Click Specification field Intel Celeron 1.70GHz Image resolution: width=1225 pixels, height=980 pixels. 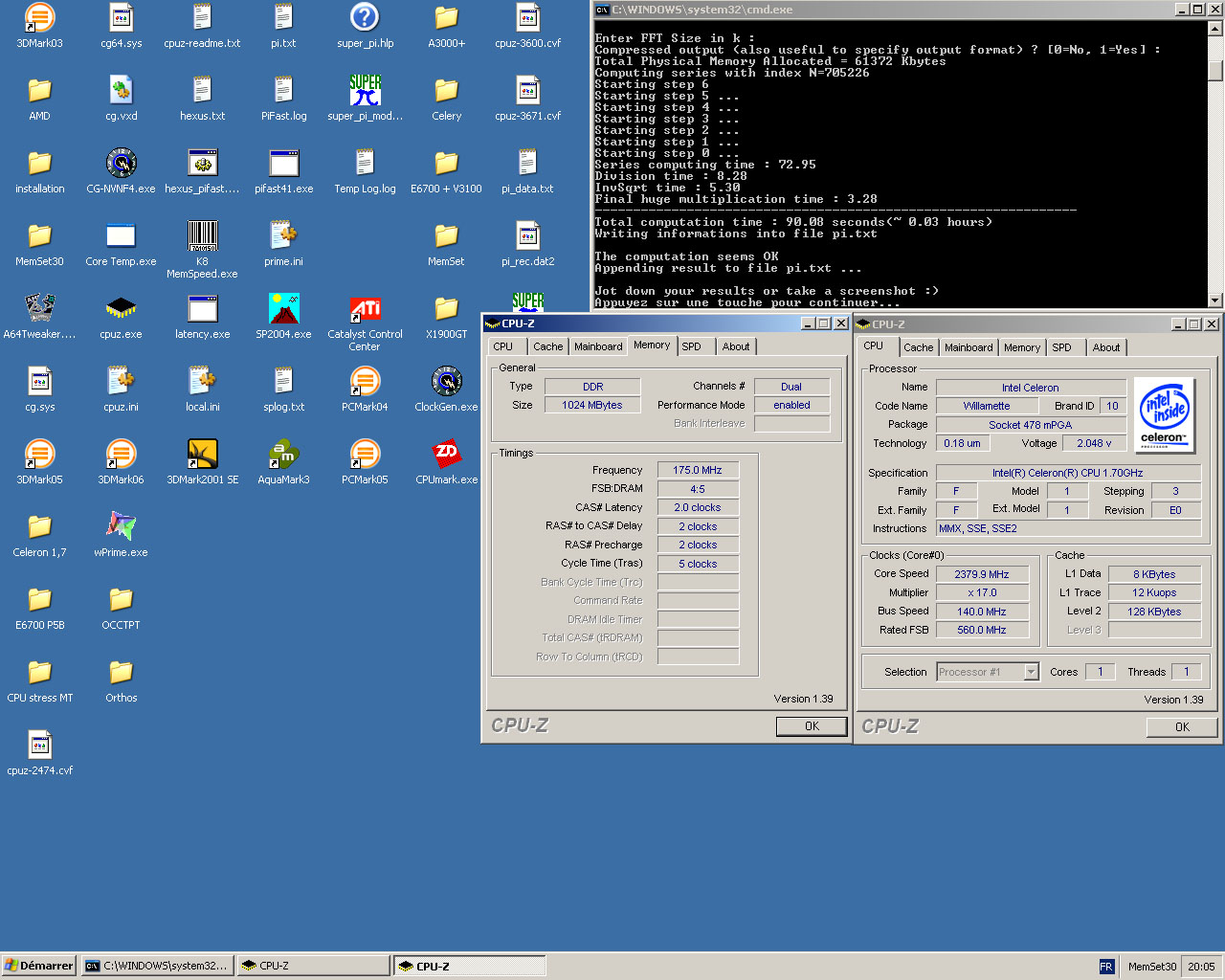coord(1068,473)
